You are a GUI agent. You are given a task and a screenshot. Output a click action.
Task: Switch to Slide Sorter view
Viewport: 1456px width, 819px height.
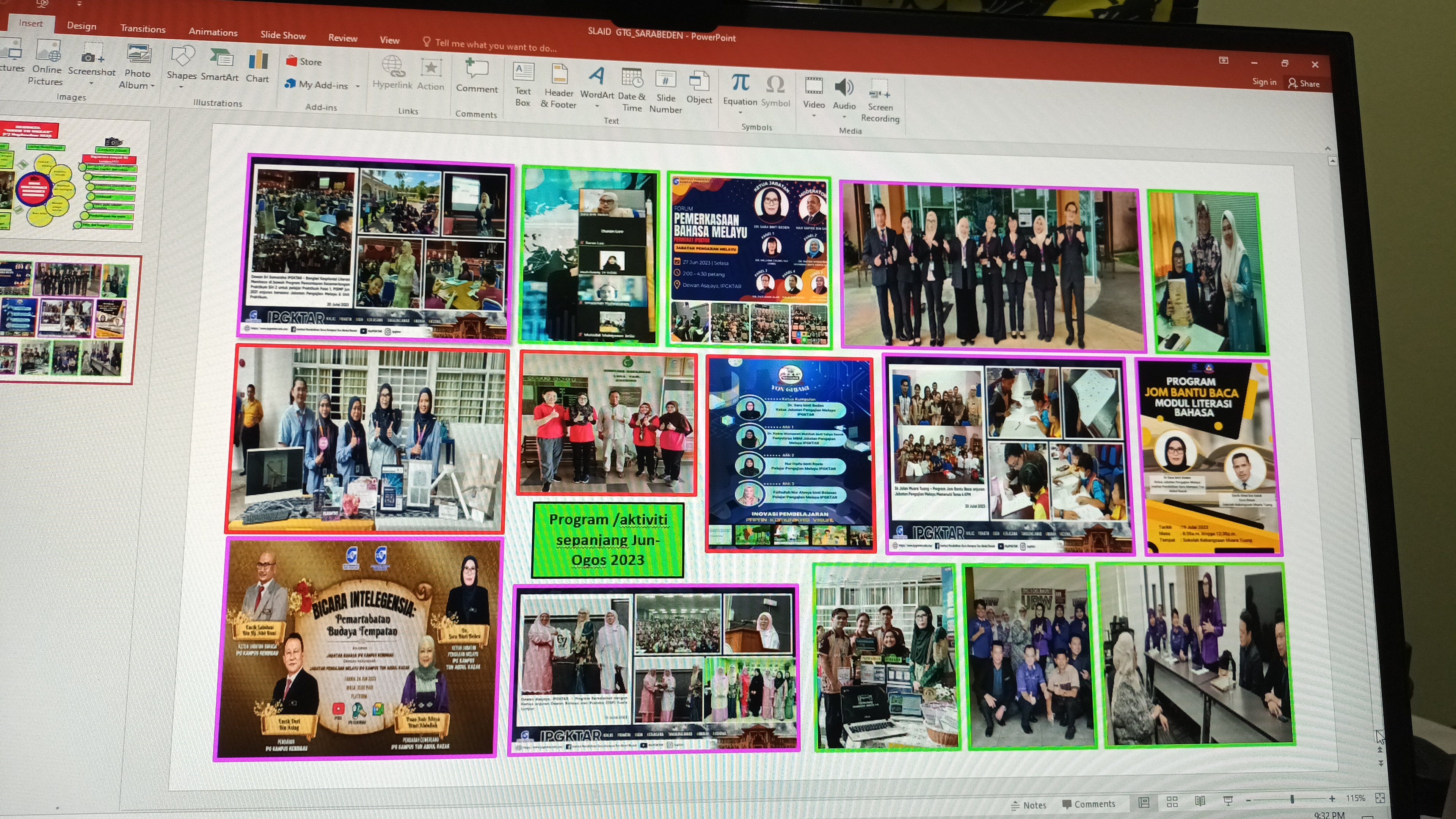(1172, 802)
